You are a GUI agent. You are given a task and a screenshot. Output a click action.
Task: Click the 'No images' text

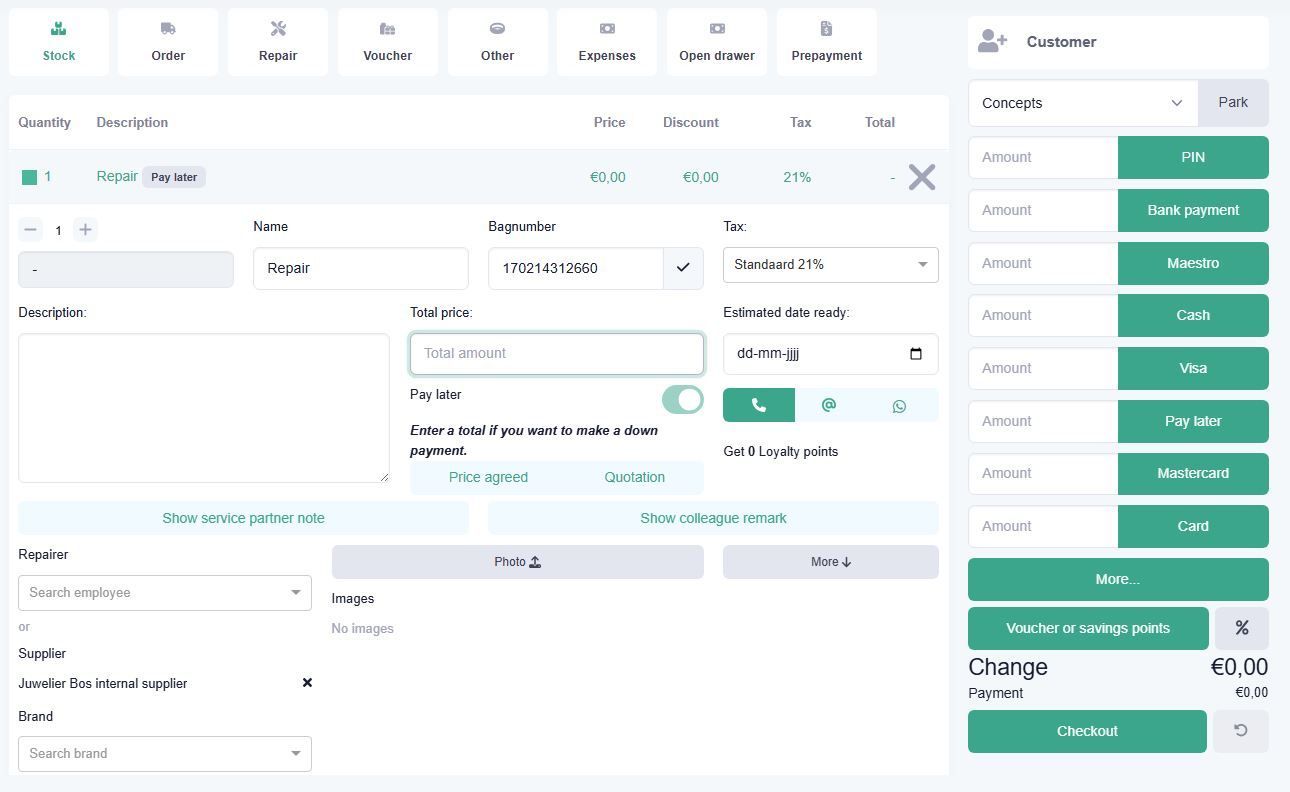click(363, 629)
